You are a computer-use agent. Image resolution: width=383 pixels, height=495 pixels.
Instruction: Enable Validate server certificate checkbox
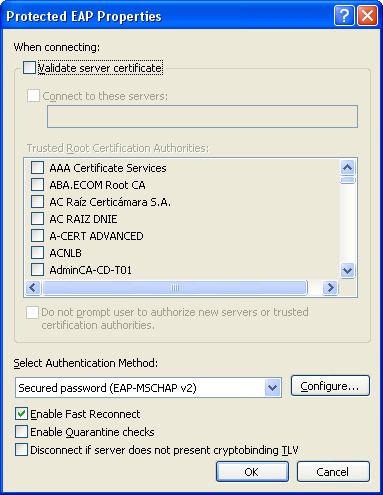tap(29, 68)
